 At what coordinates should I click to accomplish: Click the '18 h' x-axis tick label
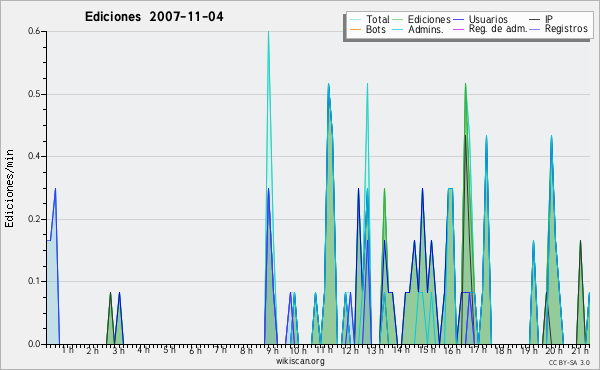(x=503, y=350)
